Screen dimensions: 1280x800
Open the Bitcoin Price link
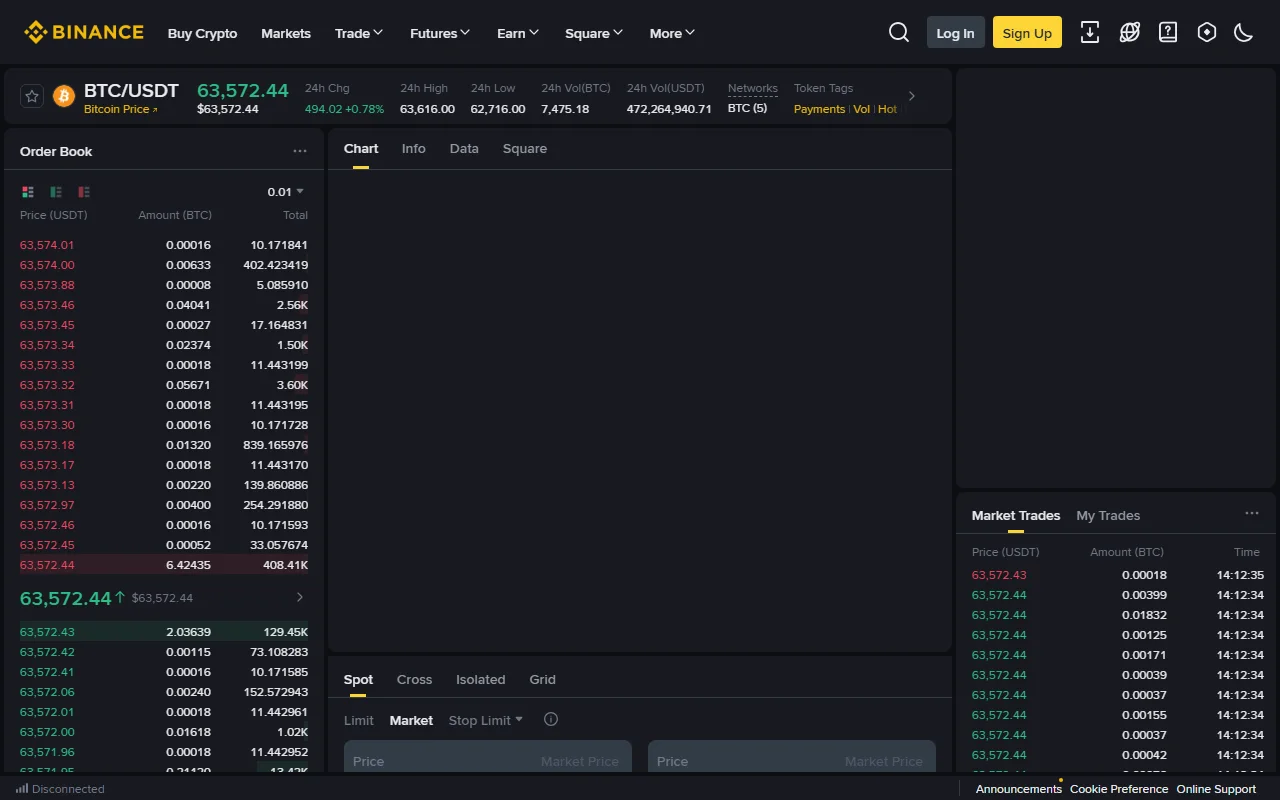[x=120, y=109]
